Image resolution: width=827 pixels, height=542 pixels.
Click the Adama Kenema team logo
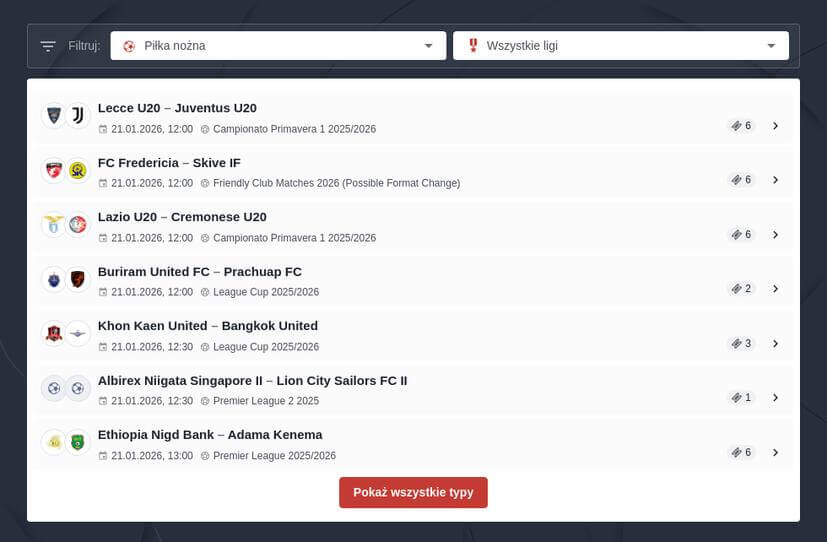click(78, 442)
